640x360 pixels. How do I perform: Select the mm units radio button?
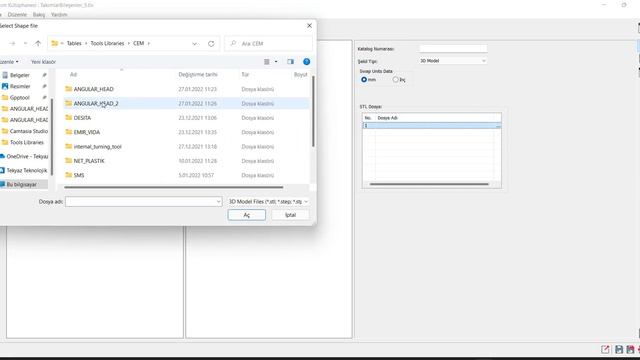[x=364, y=80]
